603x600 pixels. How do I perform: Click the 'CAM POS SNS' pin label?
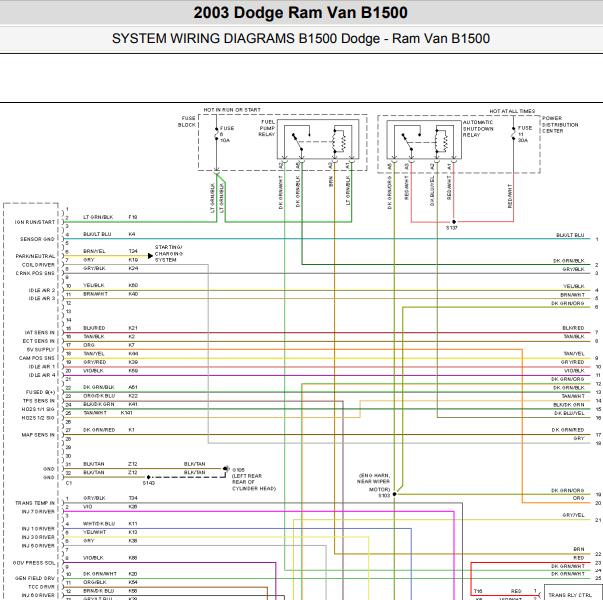tap(37, 358)
